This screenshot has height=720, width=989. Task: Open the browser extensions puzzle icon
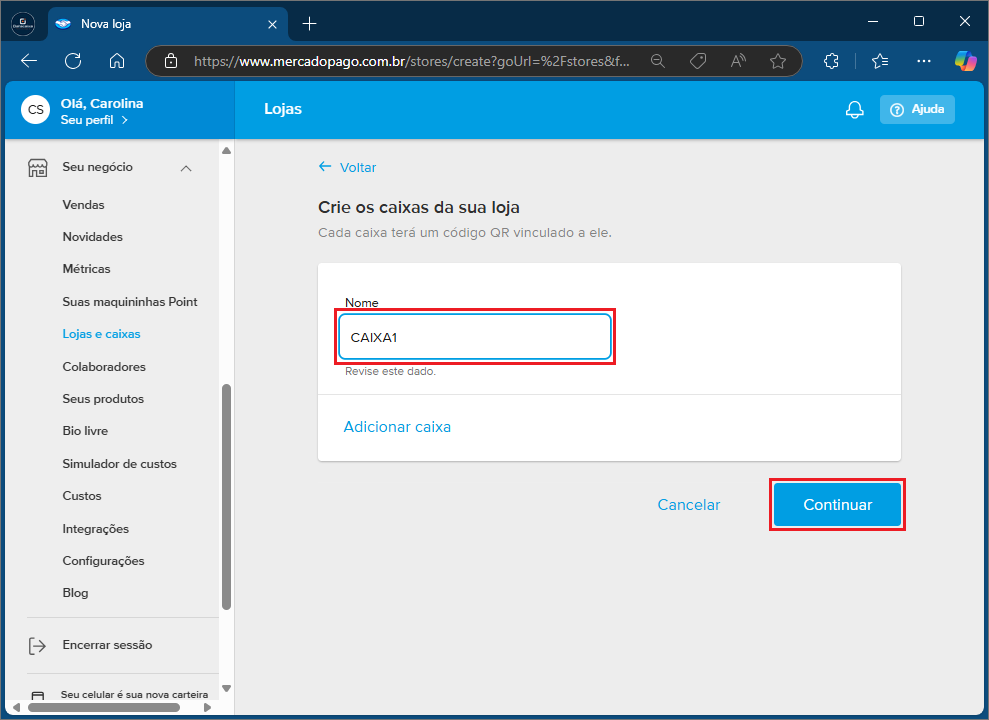point(831,61)
